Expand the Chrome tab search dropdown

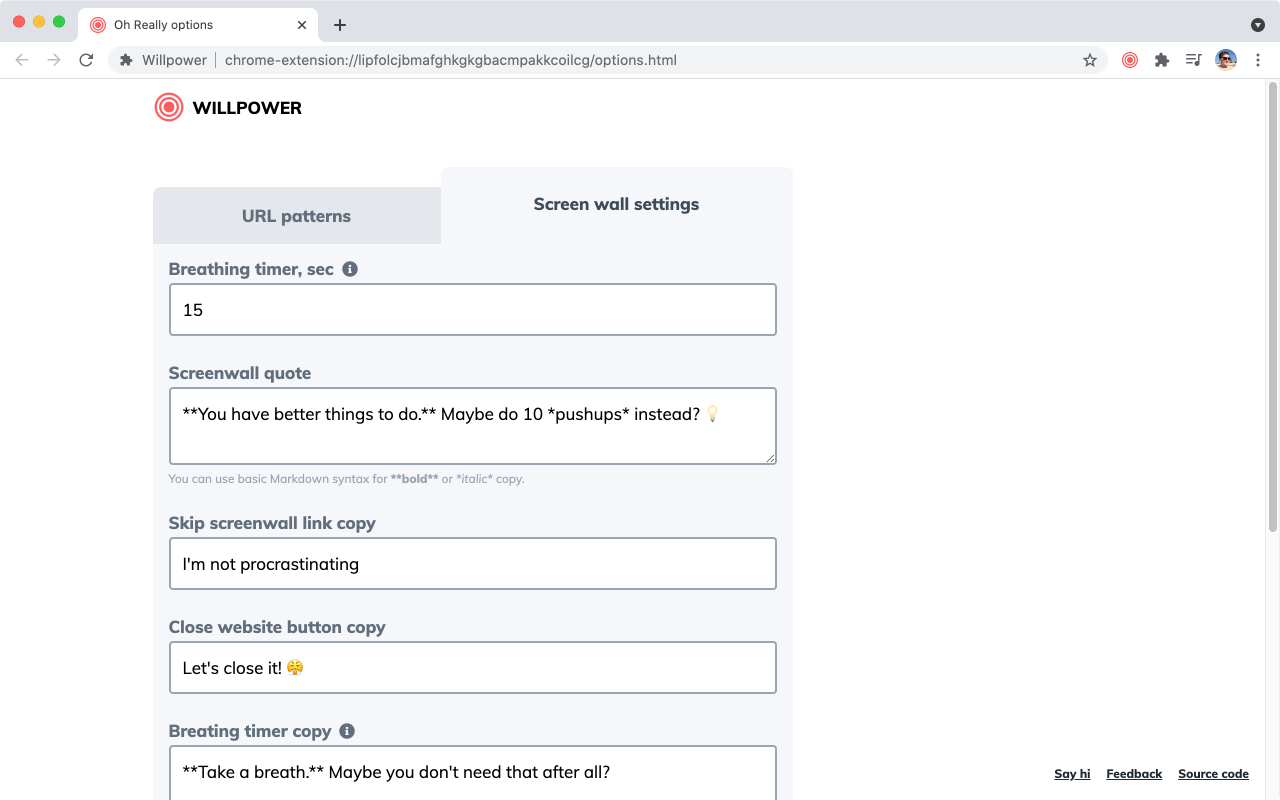[x=1258, y=25]
